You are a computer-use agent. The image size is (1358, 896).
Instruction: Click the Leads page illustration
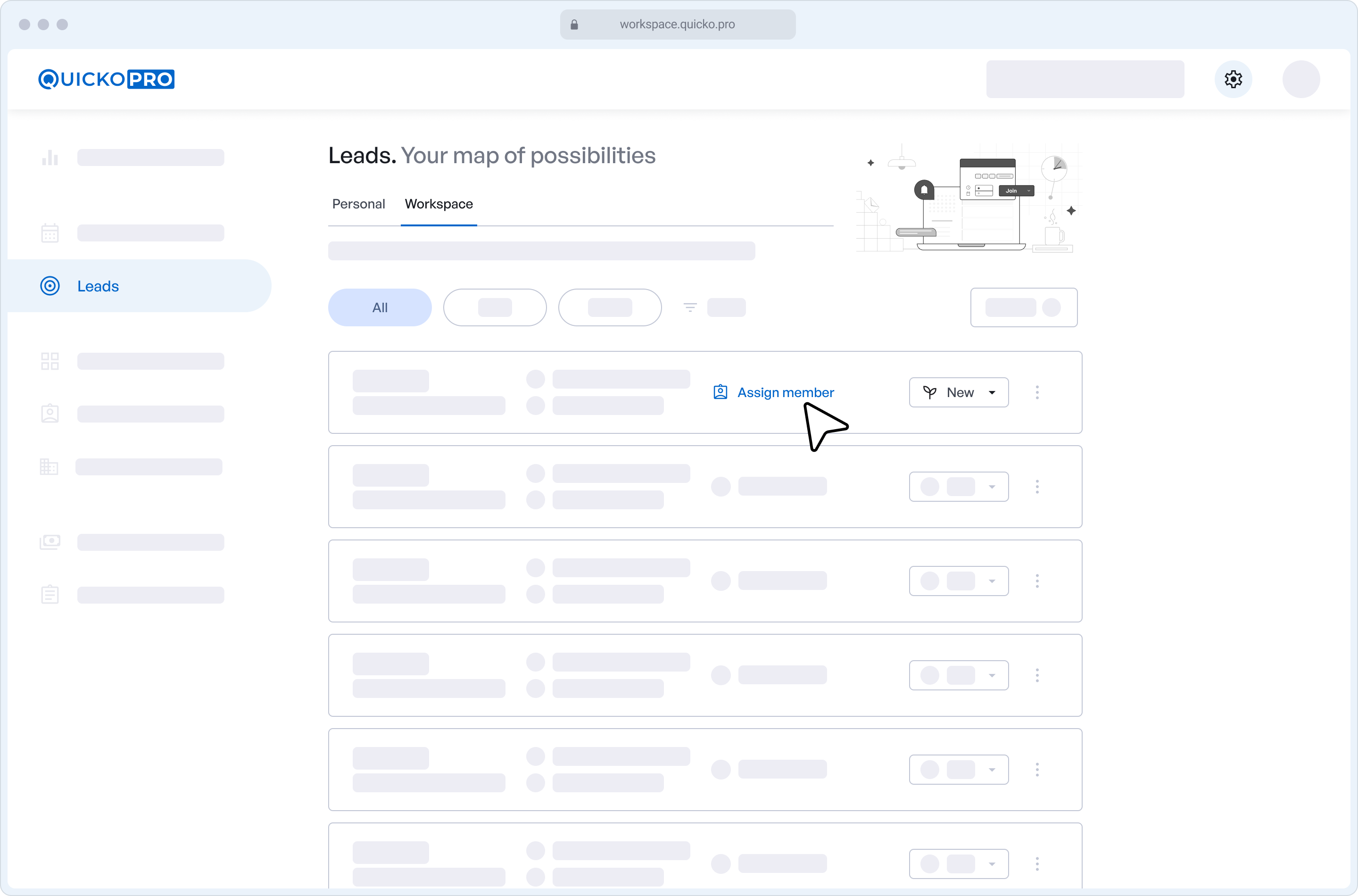pyautogui.click(x=969, y=197)
